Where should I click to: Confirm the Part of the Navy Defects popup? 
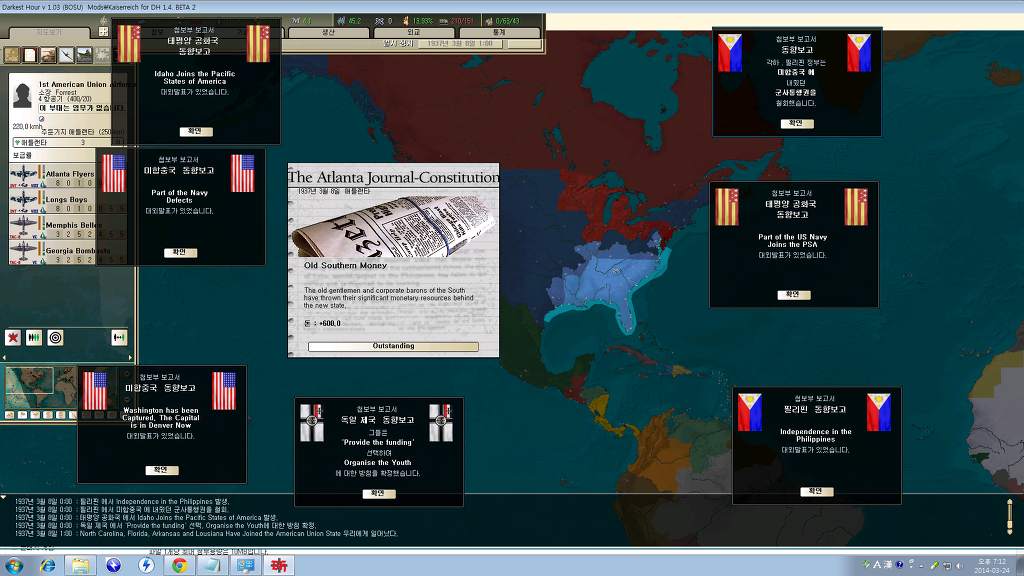180,252
